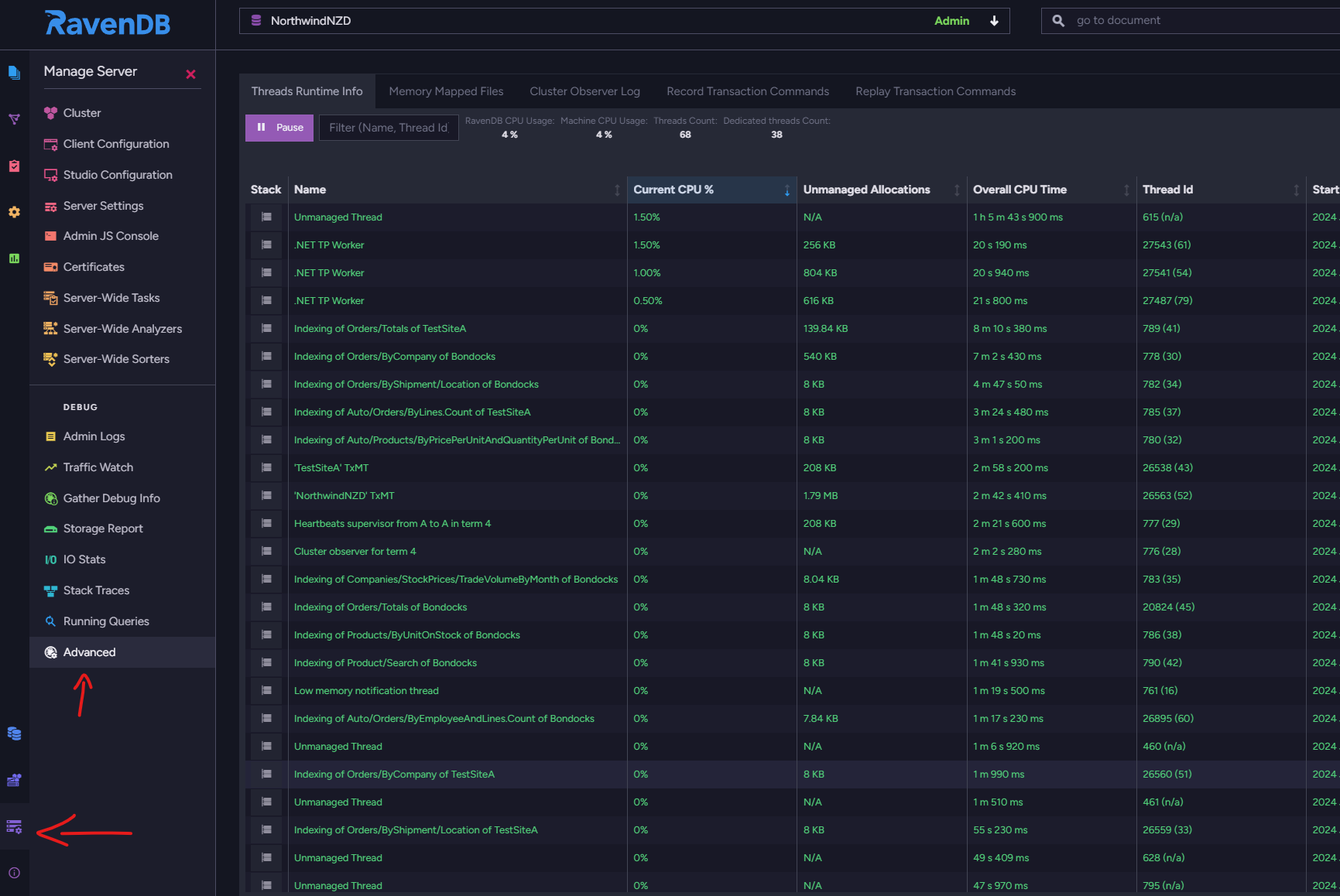Sort table by Current CPU % column
This screenshot has height=896, width=1340.
(711, 190)
